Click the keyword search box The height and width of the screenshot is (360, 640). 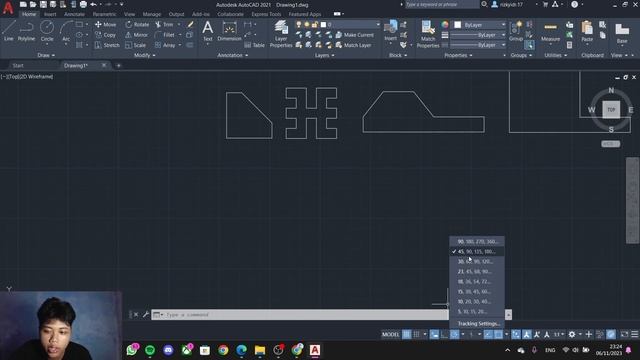coord(442,4)
